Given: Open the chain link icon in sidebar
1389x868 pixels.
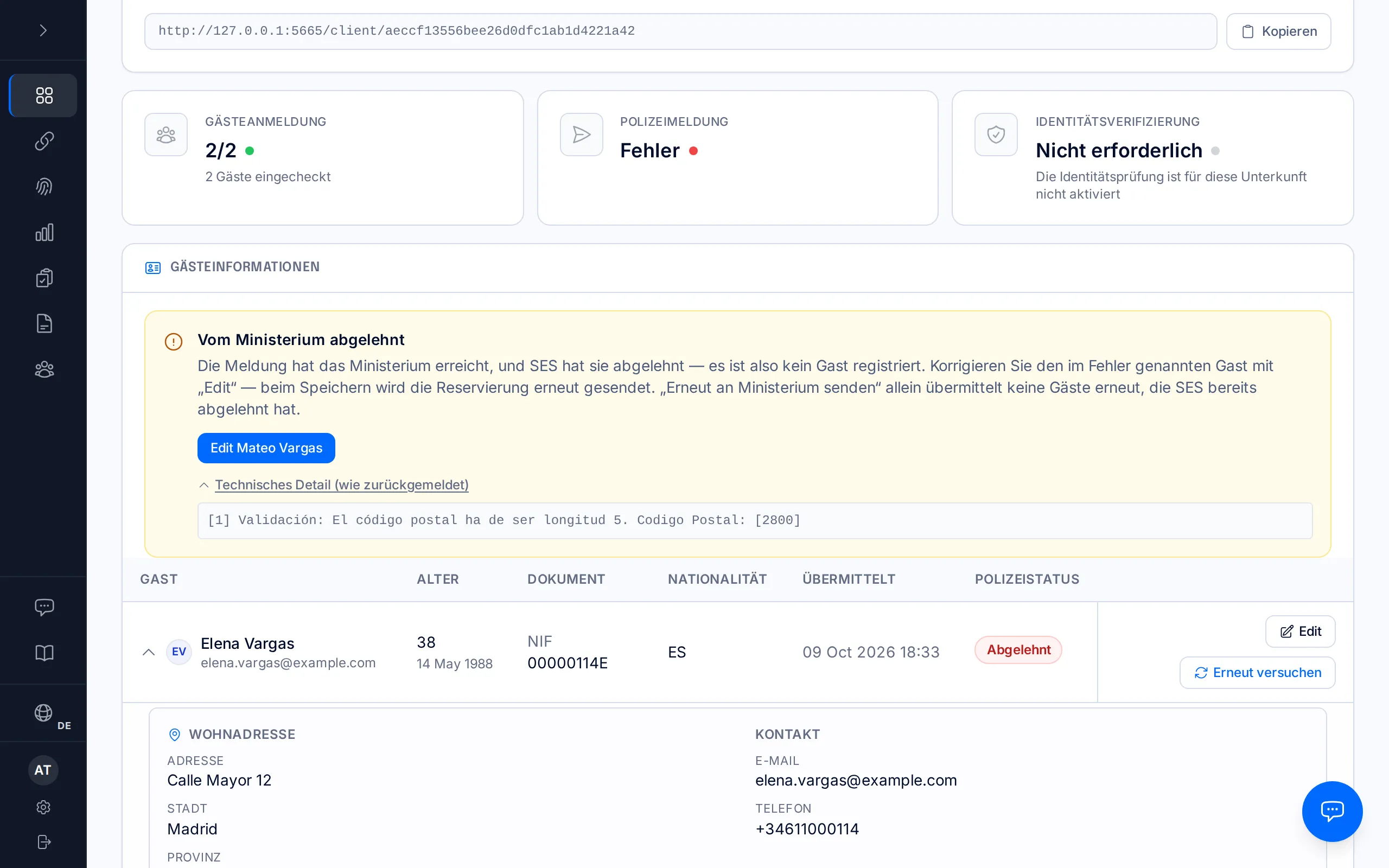Looking at the screenshot, I should coord(43,141).
